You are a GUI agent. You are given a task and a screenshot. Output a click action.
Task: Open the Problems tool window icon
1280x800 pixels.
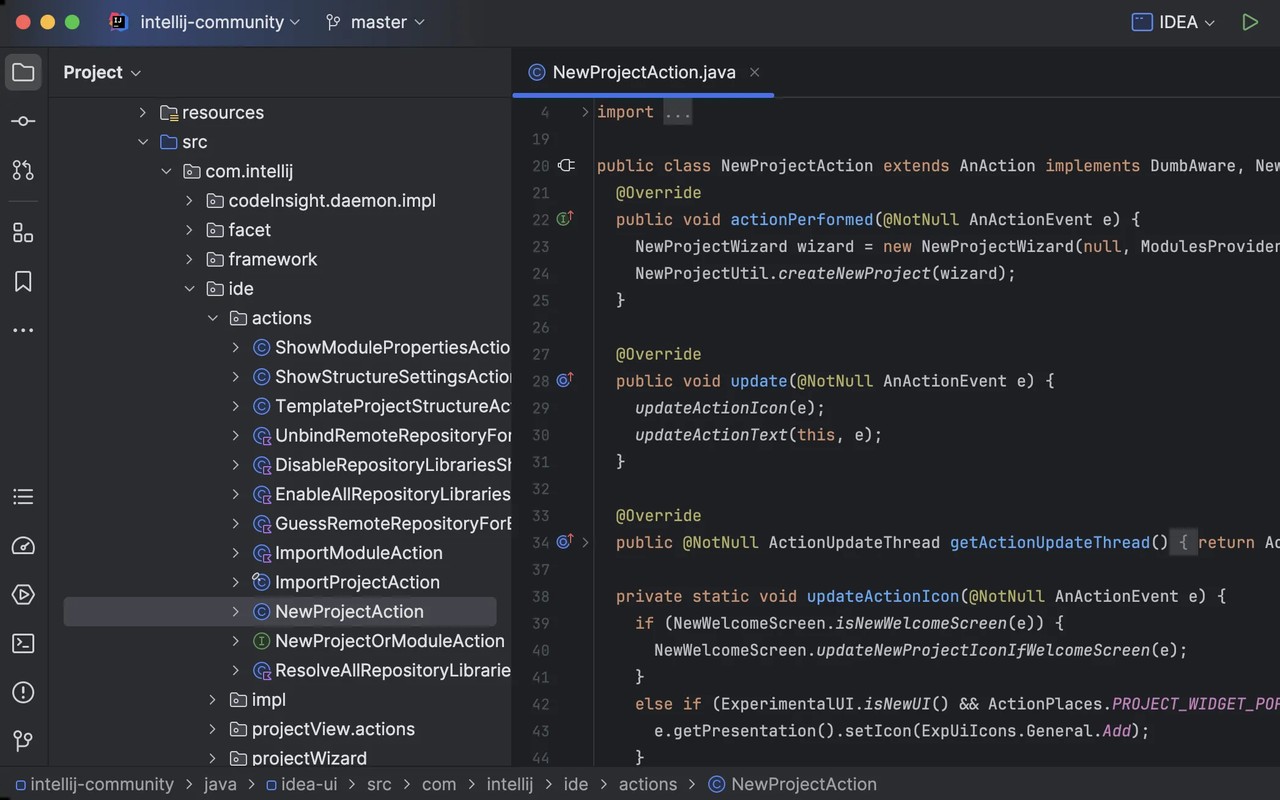tap(23, 692)
